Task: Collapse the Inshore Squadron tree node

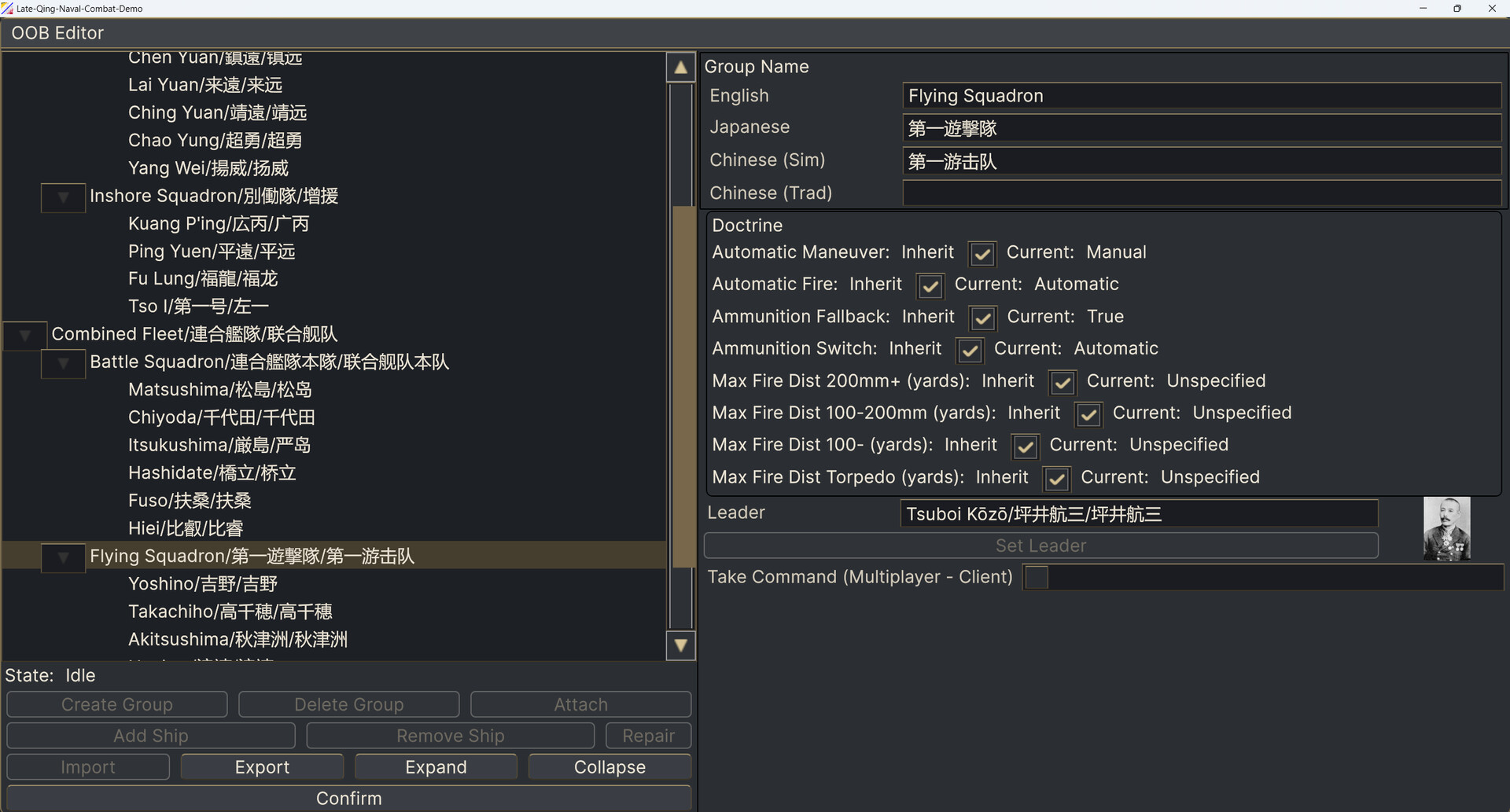Action: (x=63, y=198)
